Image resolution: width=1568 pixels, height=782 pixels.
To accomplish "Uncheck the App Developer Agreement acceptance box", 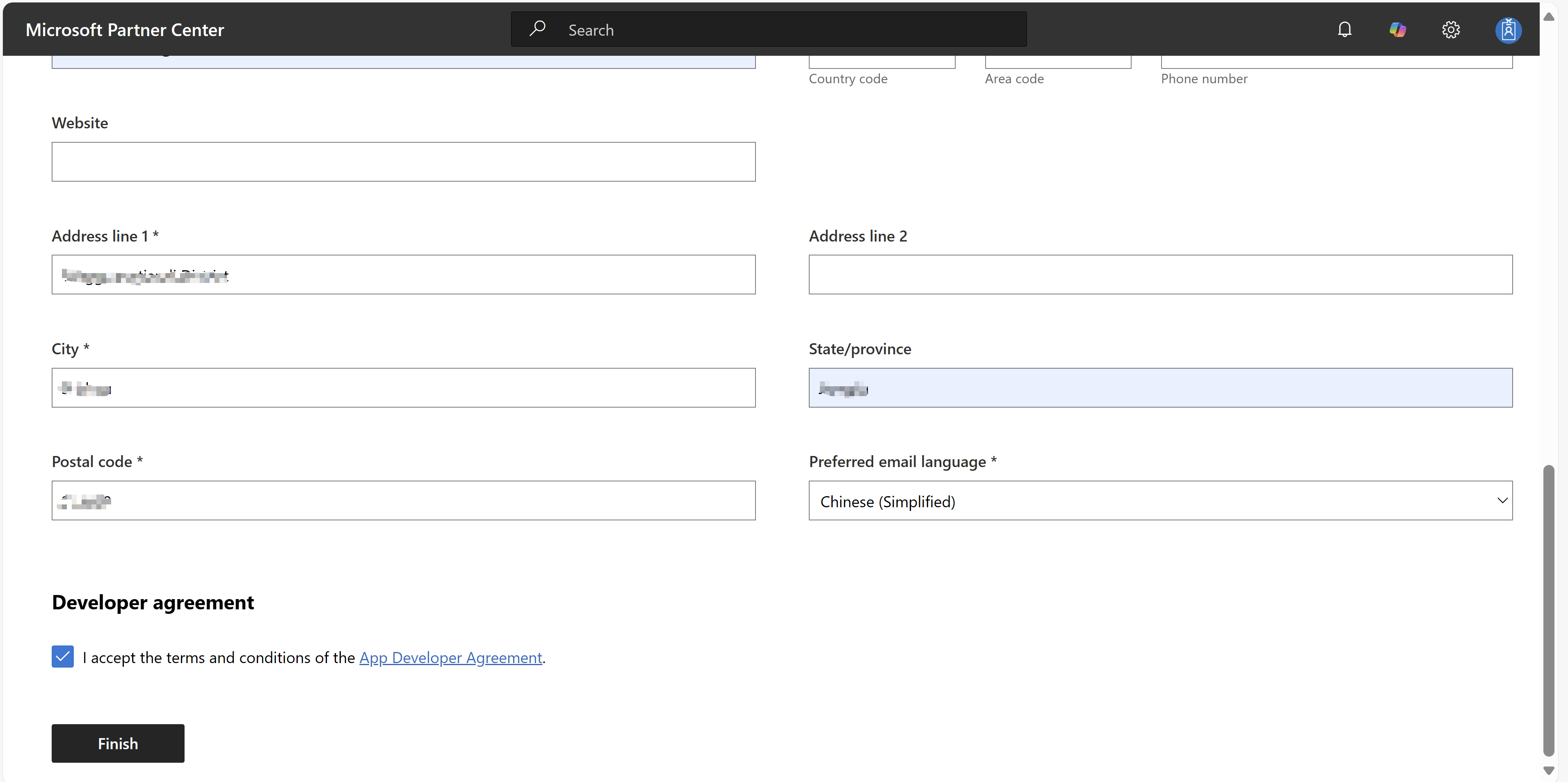I will 63,657.
